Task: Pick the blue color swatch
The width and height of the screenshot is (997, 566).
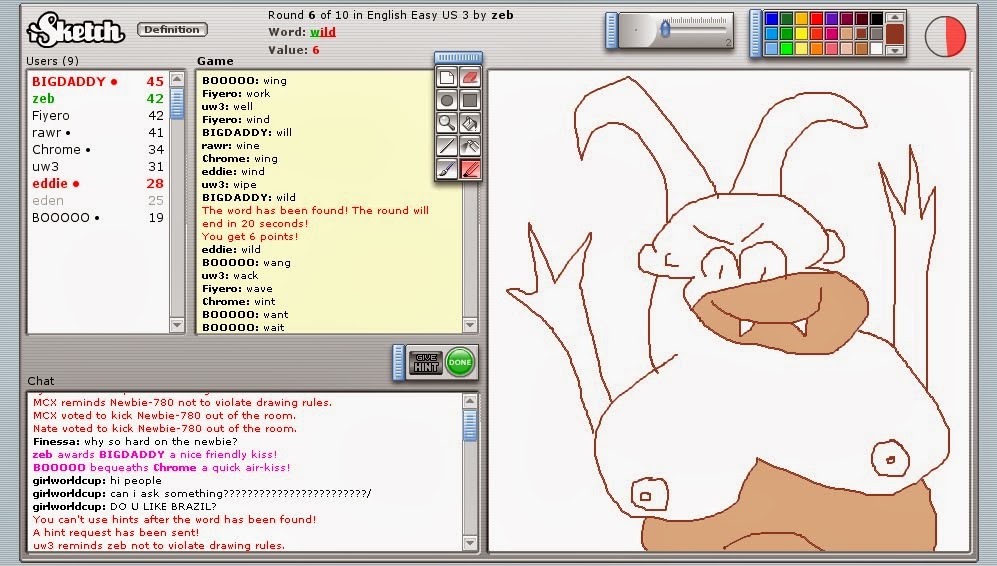Action: pyautogui.click(x=771, y=18)
